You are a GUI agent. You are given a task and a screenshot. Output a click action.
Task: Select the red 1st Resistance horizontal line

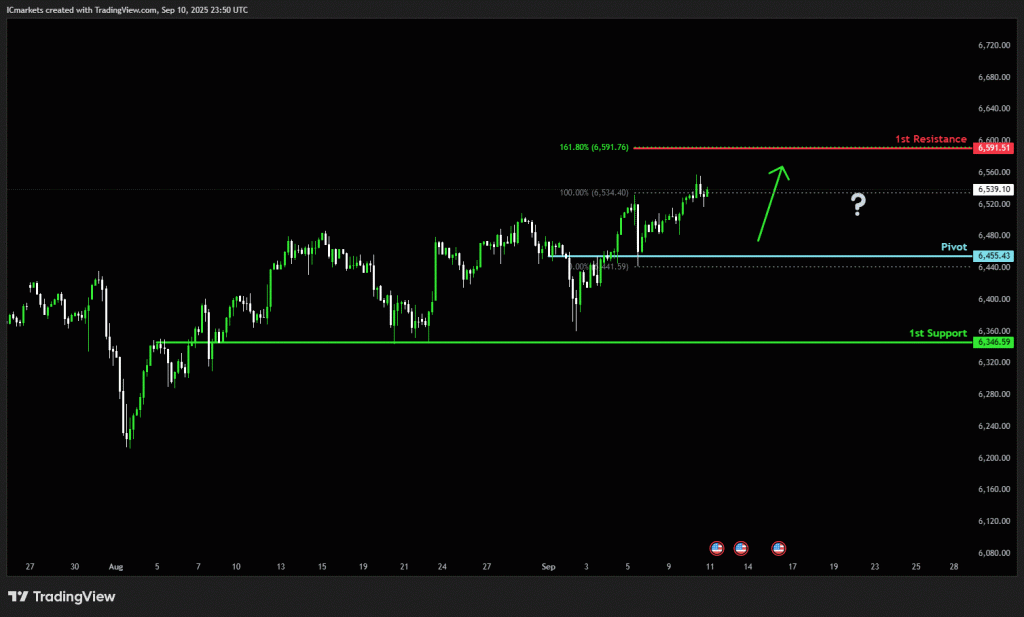(x=803, y=148)
